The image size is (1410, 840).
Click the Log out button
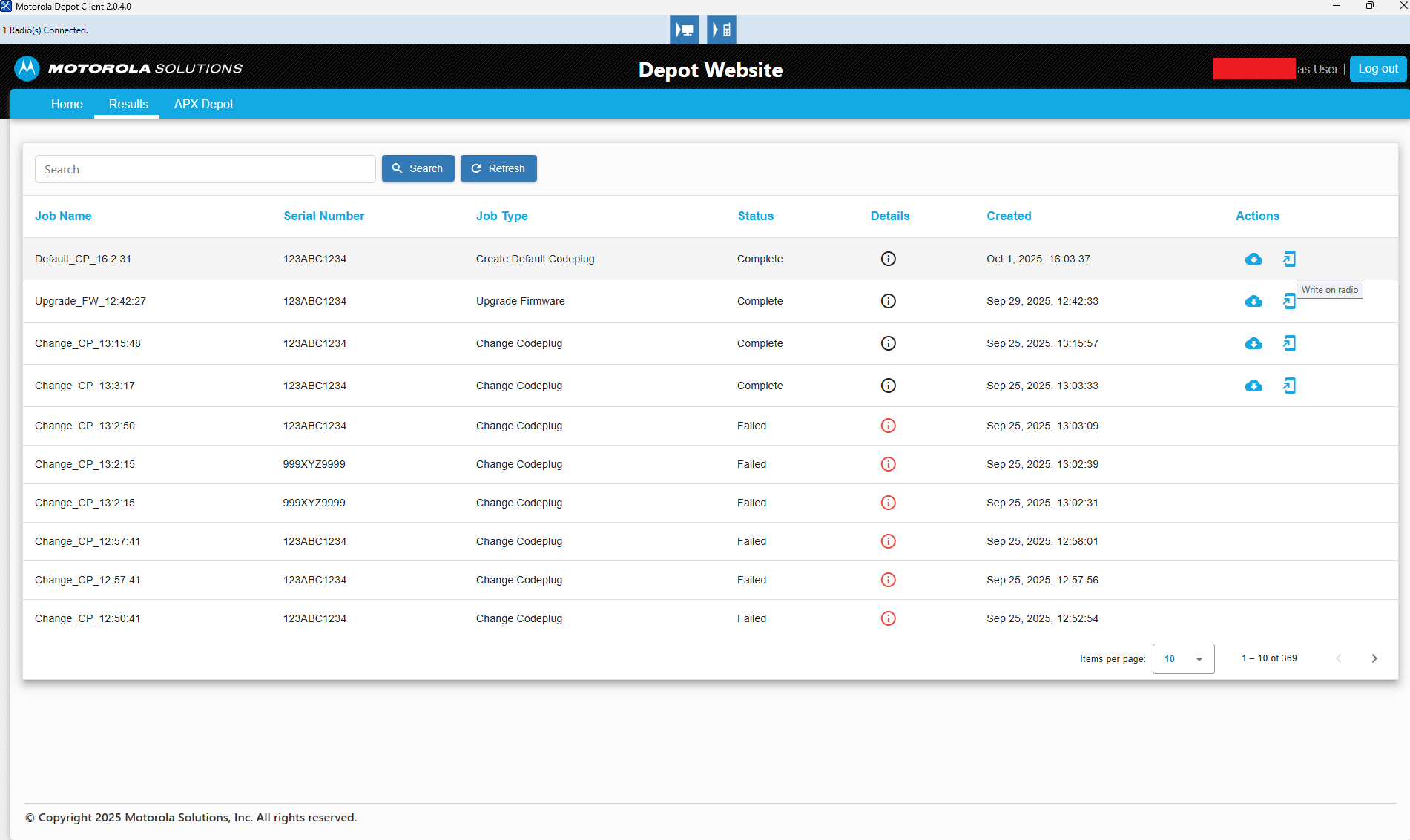point(1377,68)
